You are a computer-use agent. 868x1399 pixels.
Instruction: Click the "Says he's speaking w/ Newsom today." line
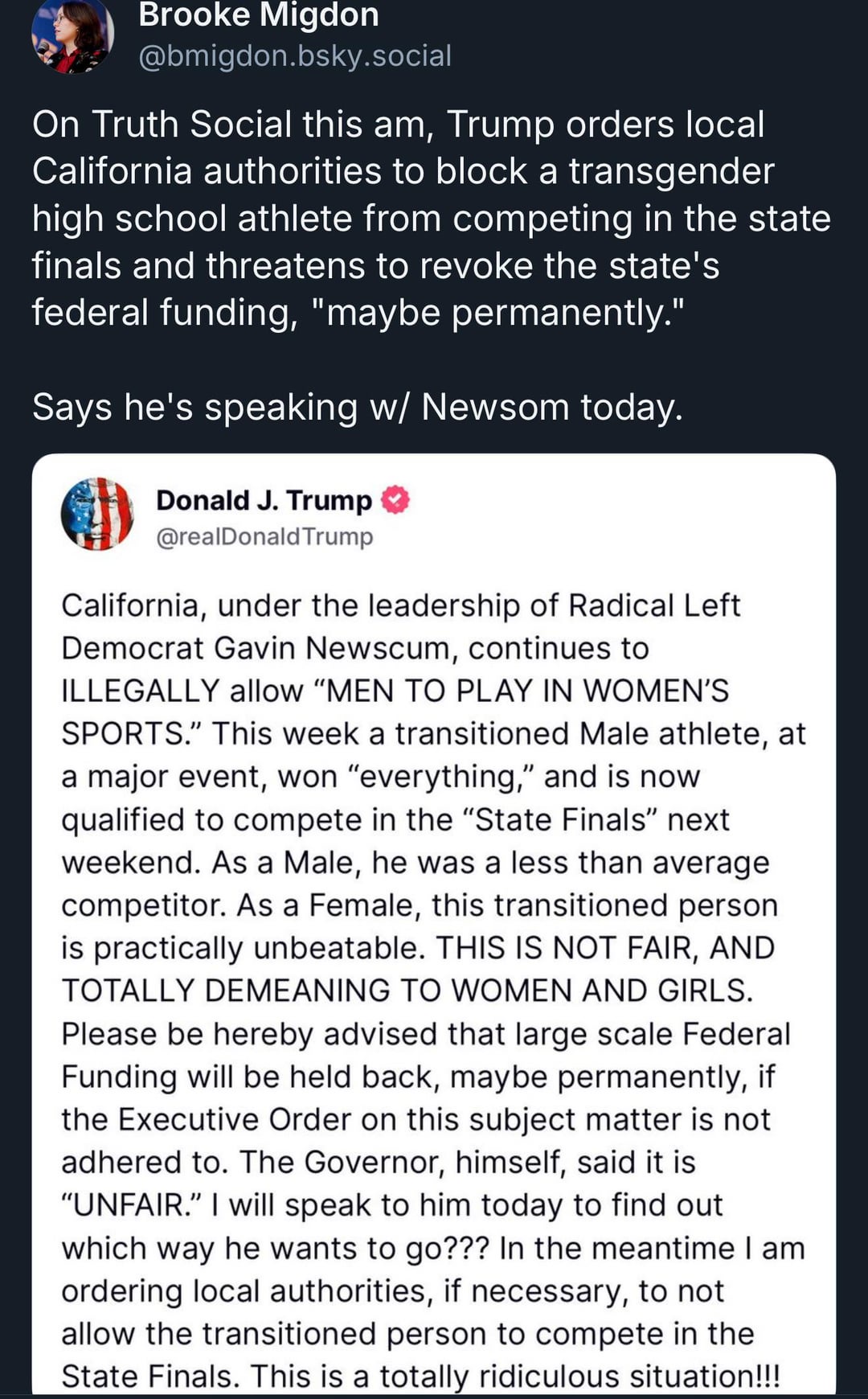coord(358,407)
